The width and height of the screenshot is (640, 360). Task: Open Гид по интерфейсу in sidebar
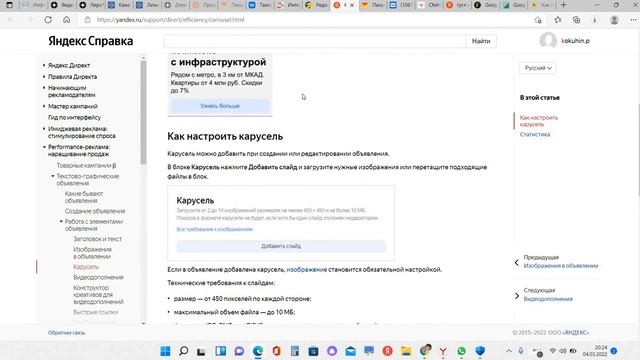74,117
